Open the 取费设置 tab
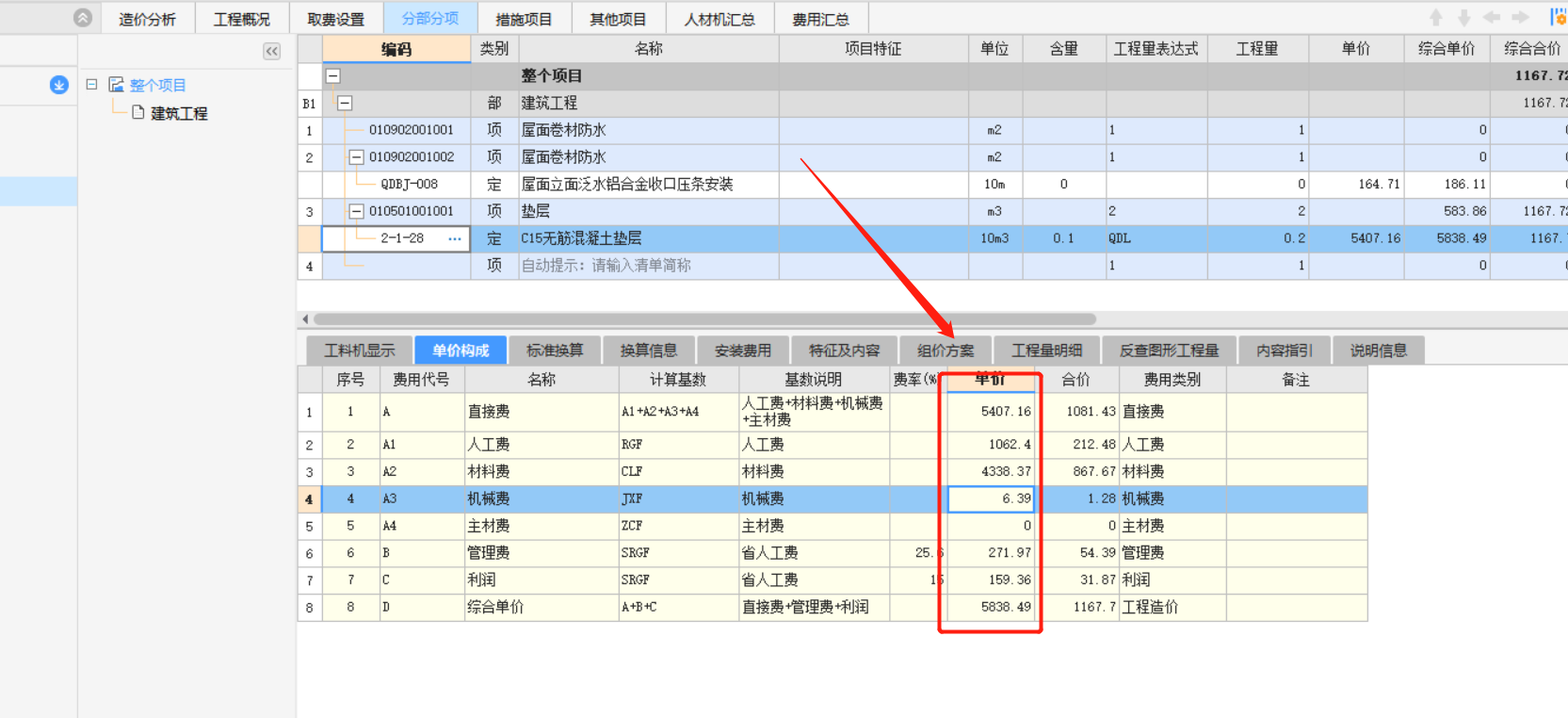1568x718 pixels. [x=336, y=19]
